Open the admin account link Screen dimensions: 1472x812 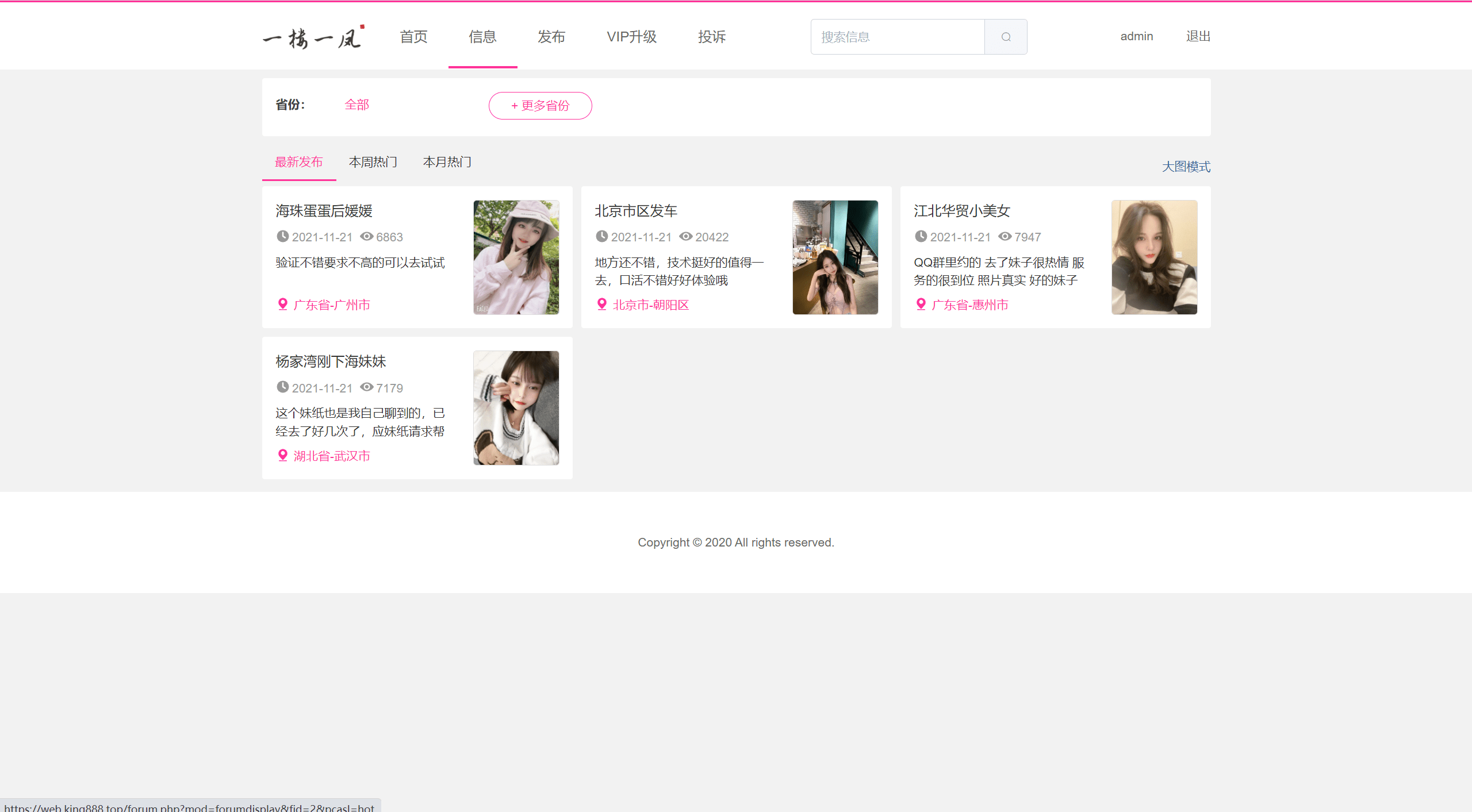click(x=1136, y=36)
